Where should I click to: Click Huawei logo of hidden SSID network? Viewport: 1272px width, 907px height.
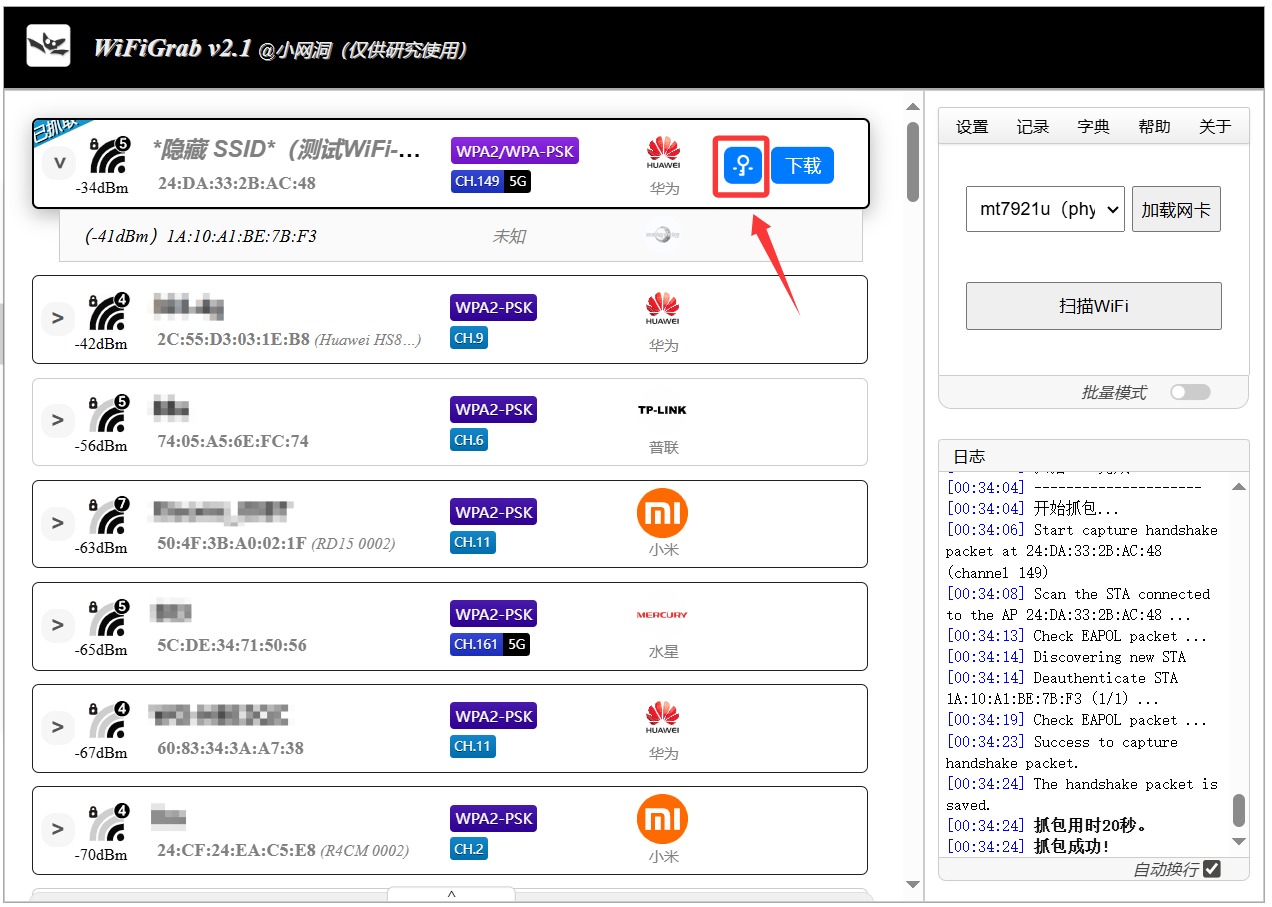coord(663,153)
